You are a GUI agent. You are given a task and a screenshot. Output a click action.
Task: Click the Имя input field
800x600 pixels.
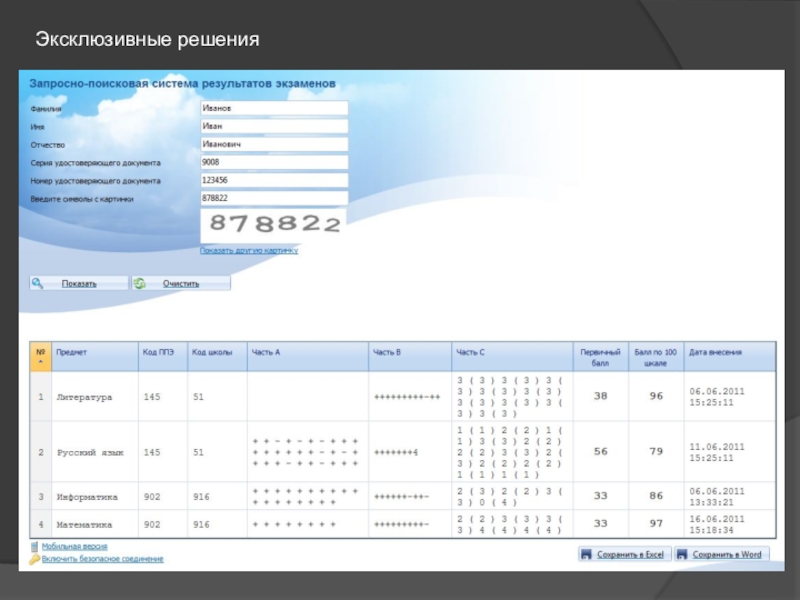274,126
